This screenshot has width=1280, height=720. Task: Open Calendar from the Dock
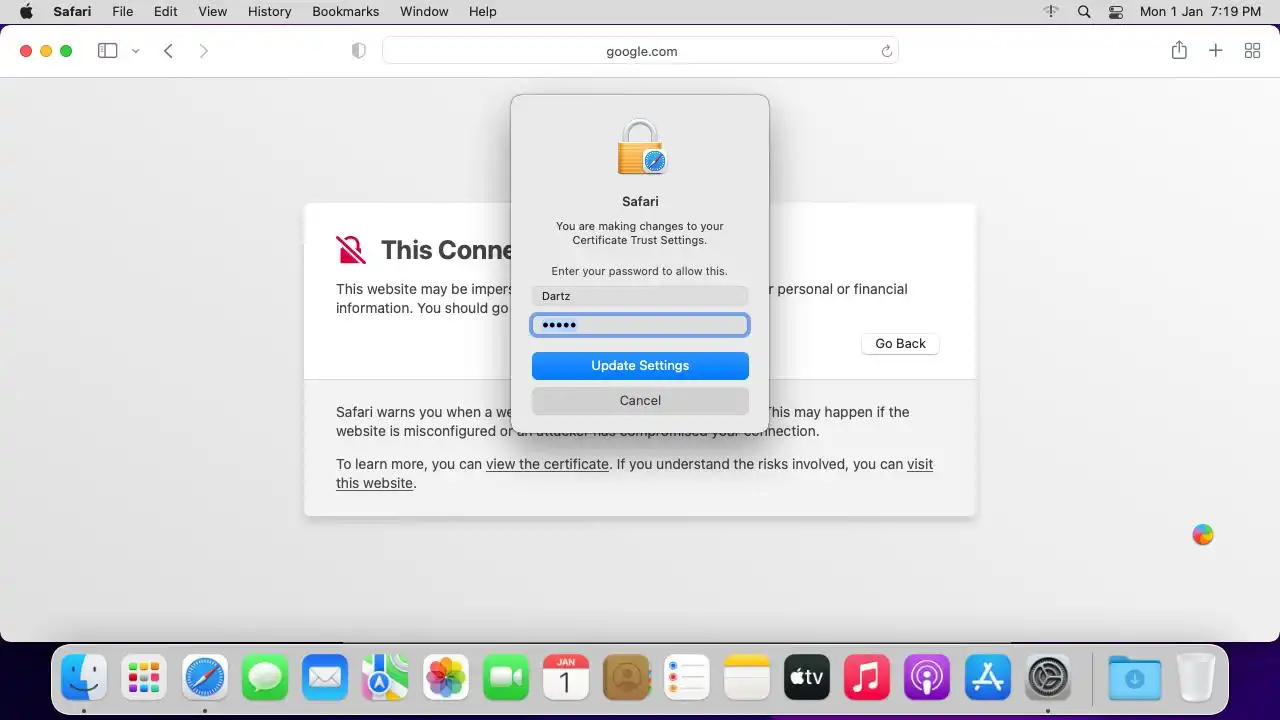(566, 678)
